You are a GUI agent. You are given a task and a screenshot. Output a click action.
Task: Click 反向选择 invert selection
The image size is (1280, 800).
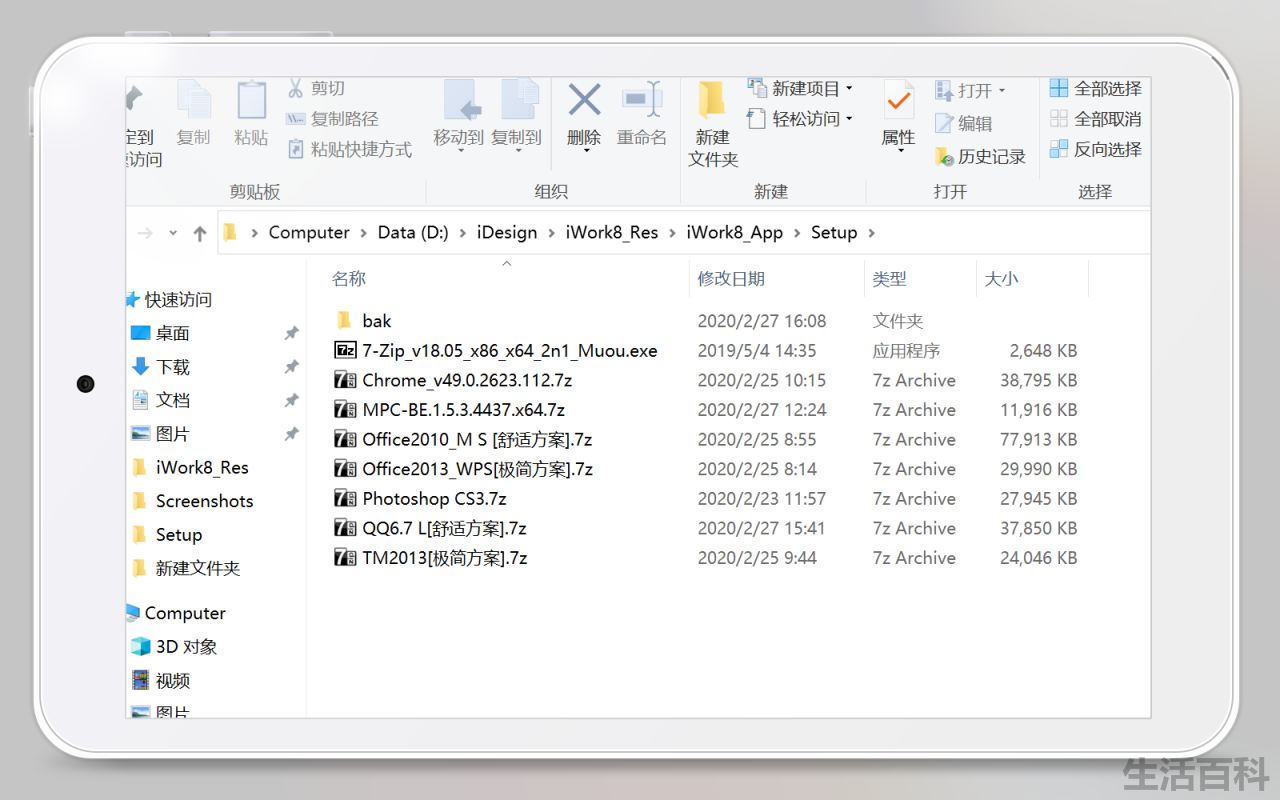point(1096,149)
